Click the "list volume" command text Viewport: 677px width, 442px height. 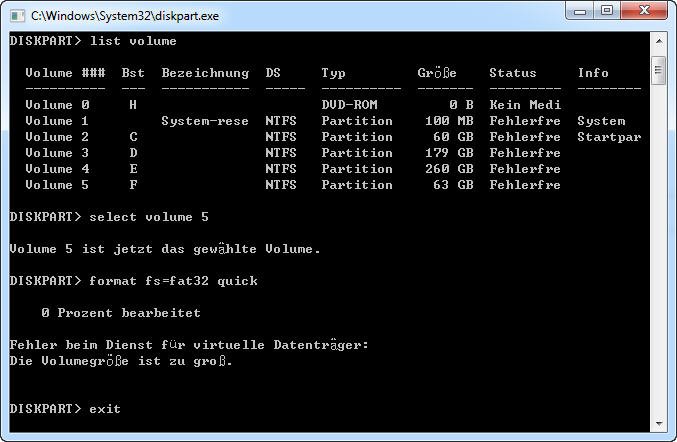tap(132, 41)
